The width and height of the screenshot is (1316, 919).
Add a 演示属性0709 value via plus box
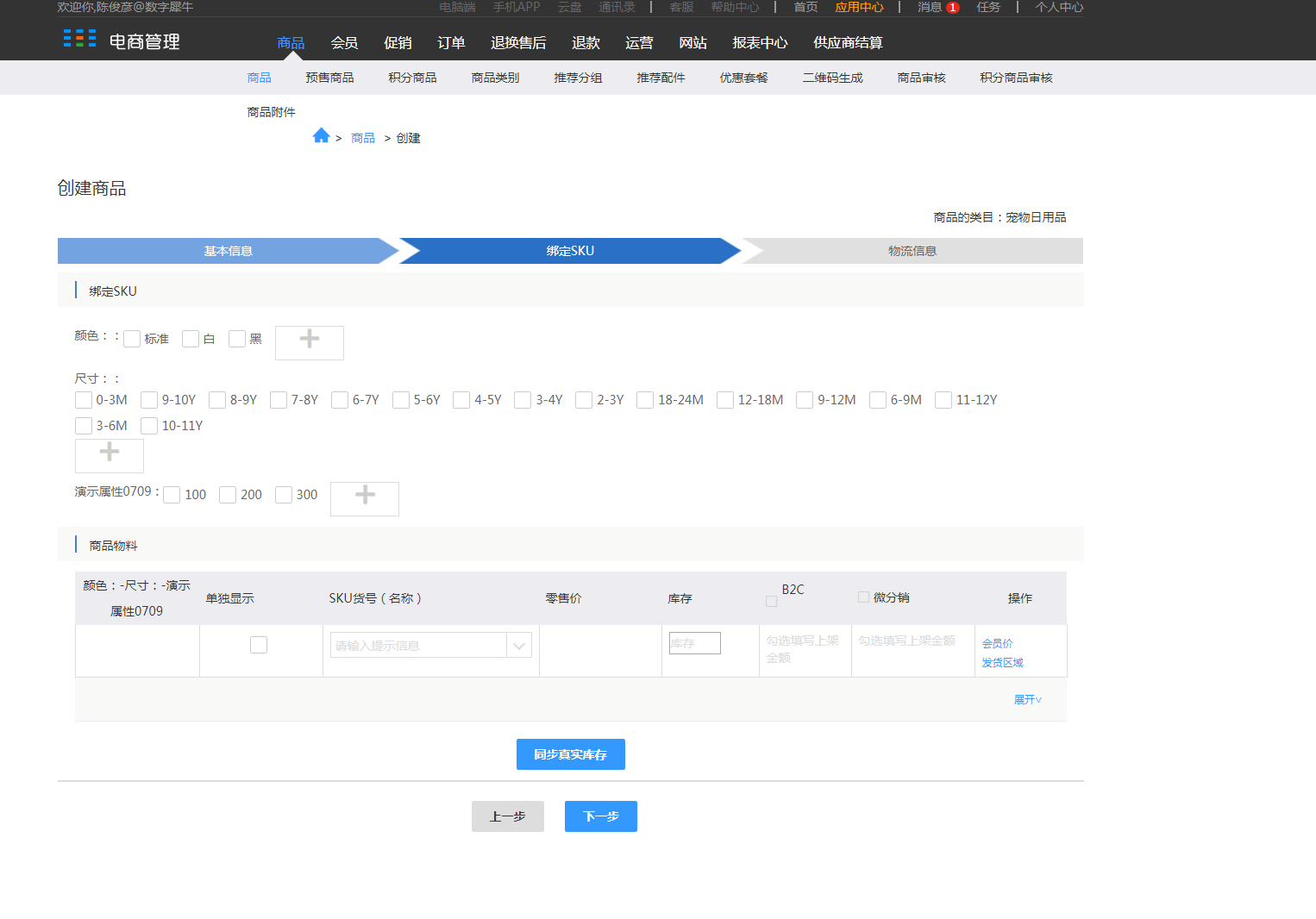(365, 498)
